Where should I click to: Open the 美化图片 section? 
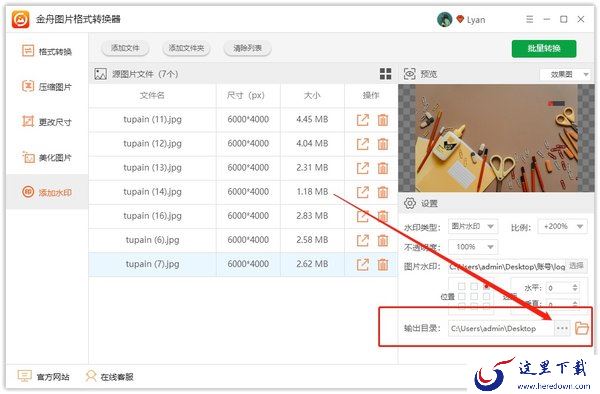(x=47, y=157)
